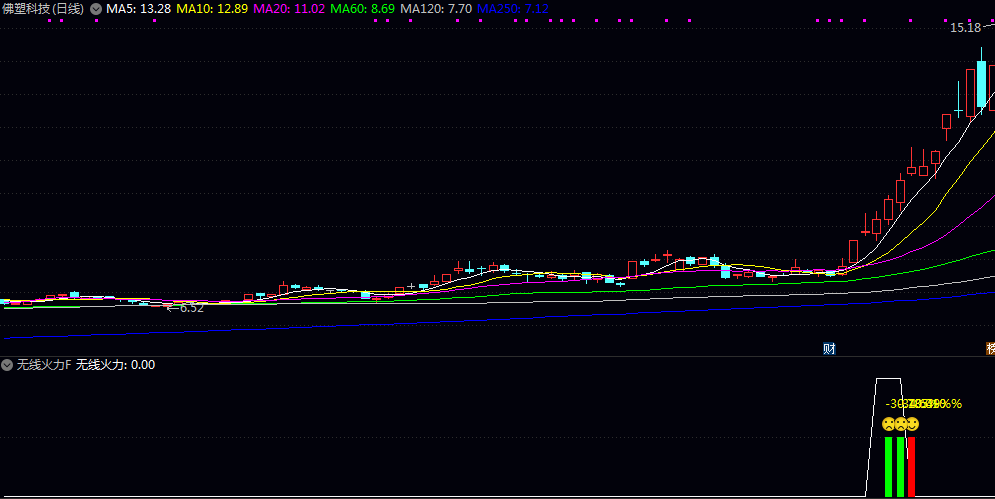Open the 财 financial marker
This screenshot has width=995, height=499.
829,349
